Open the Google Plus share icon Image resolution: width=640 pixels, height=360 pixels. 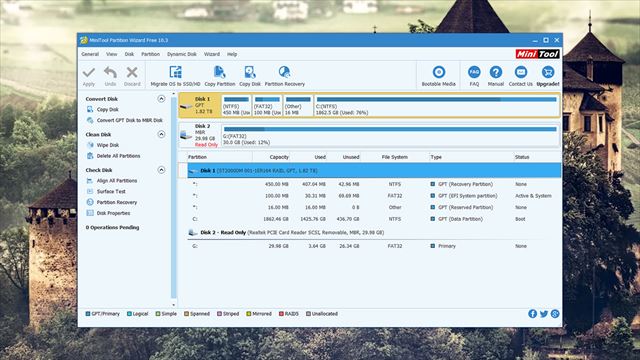pyautogui.click(x=555, y=313)
